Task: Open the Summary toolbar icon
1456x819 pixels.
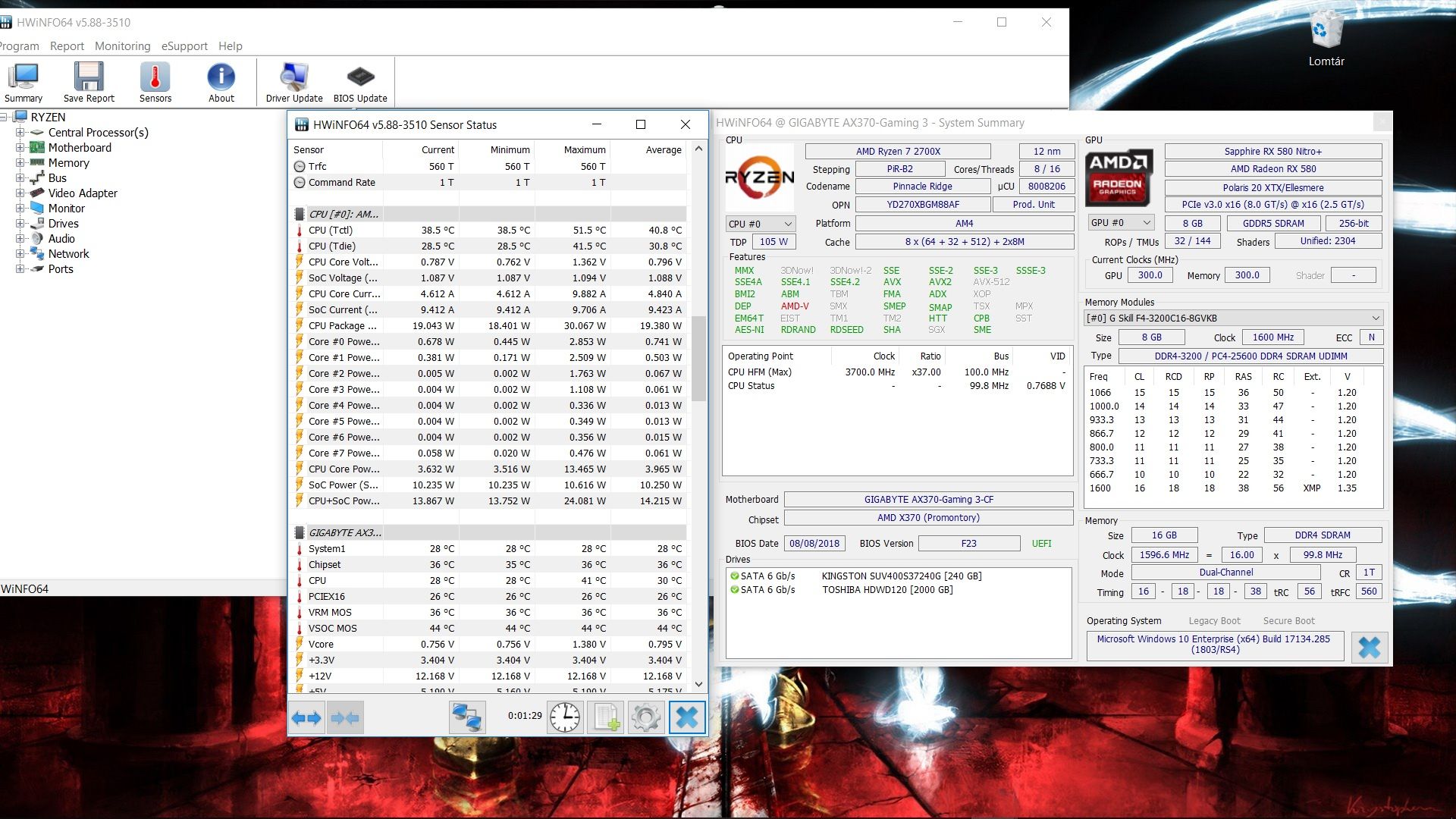Action: [24, 82]
